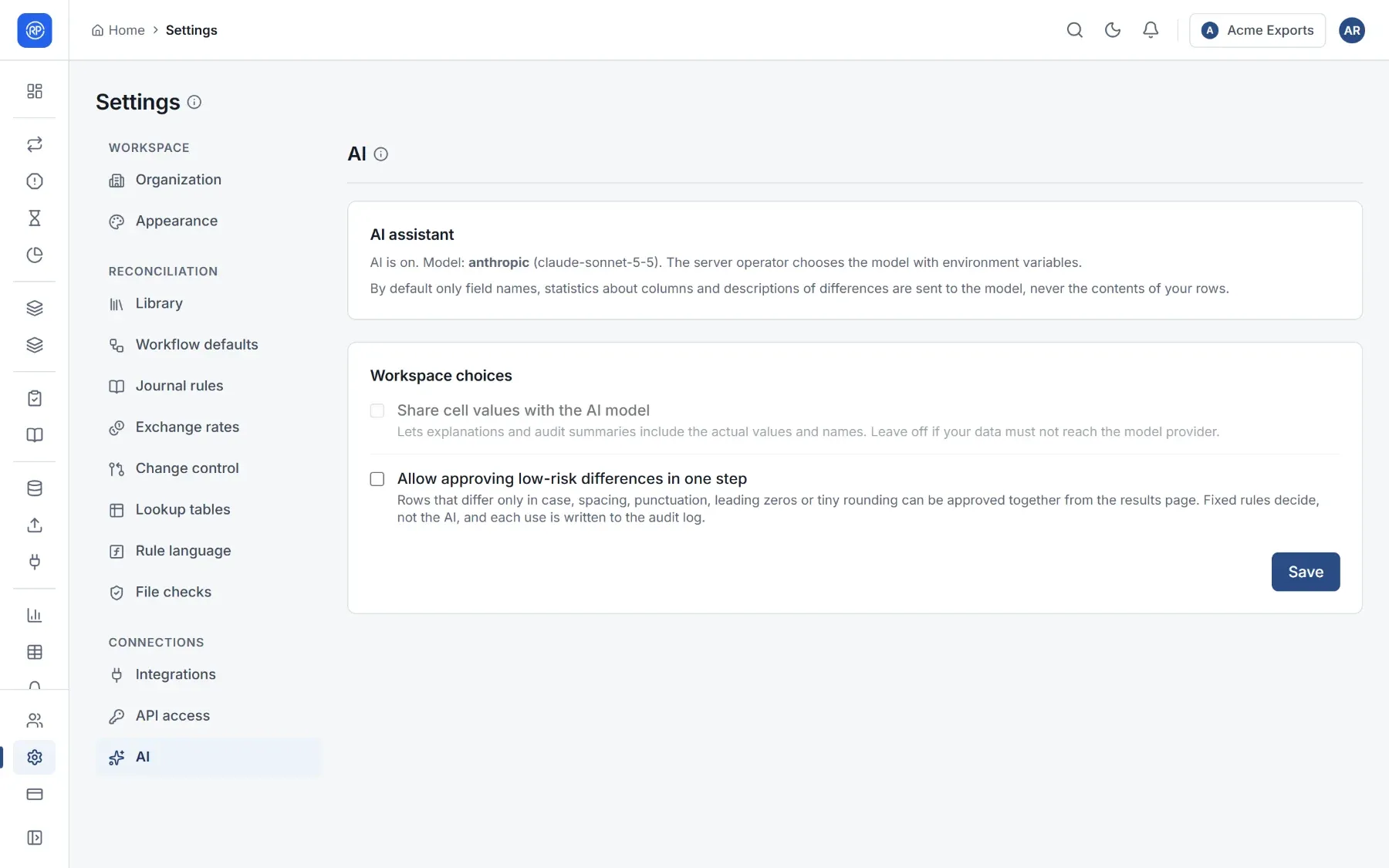Click the upload icon in the left rail
Screen dimensions: 1389x868
pyautogui.click(x=35, y=525)
